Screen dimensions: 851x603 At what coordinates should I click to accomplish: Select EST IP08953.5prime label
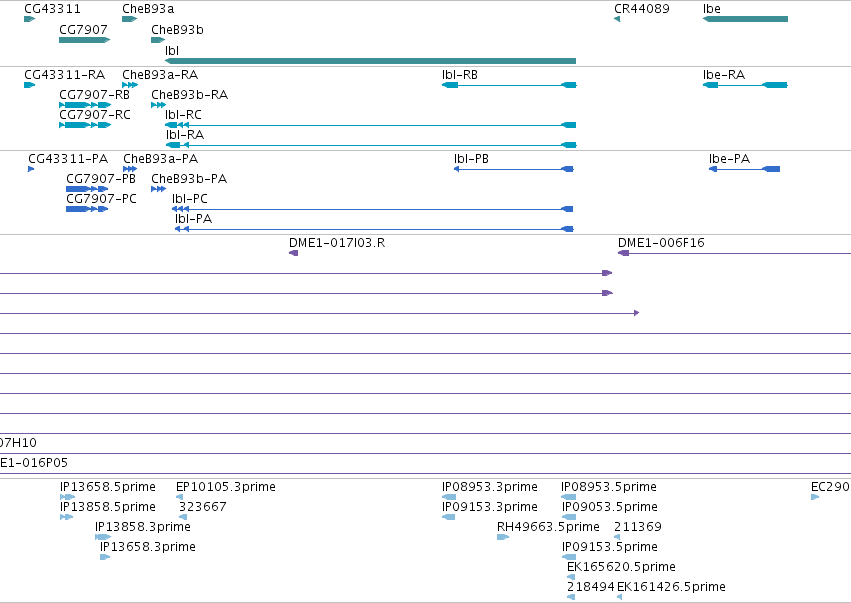pyautogui.click(x=609, y=487)
